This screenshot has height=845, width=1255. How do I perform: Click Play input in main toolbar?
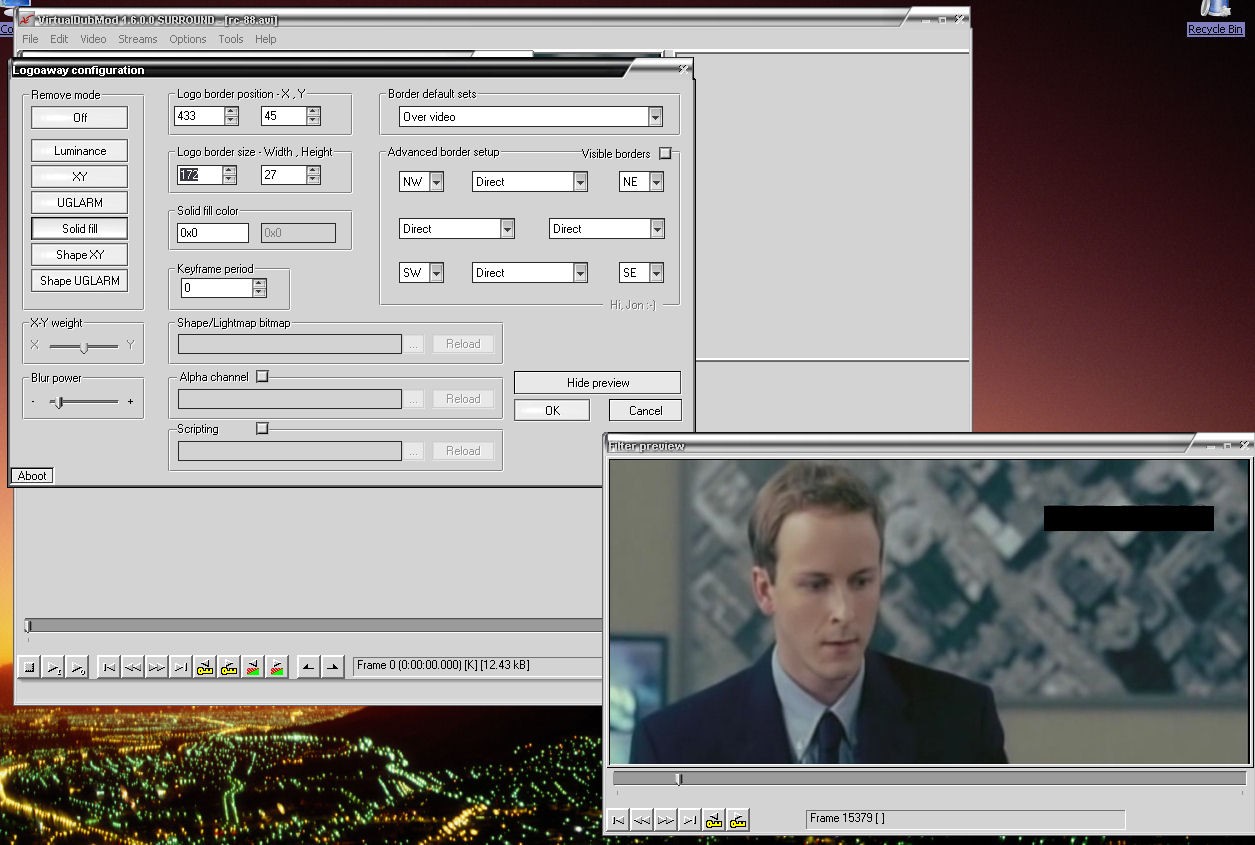pos(54,667)
